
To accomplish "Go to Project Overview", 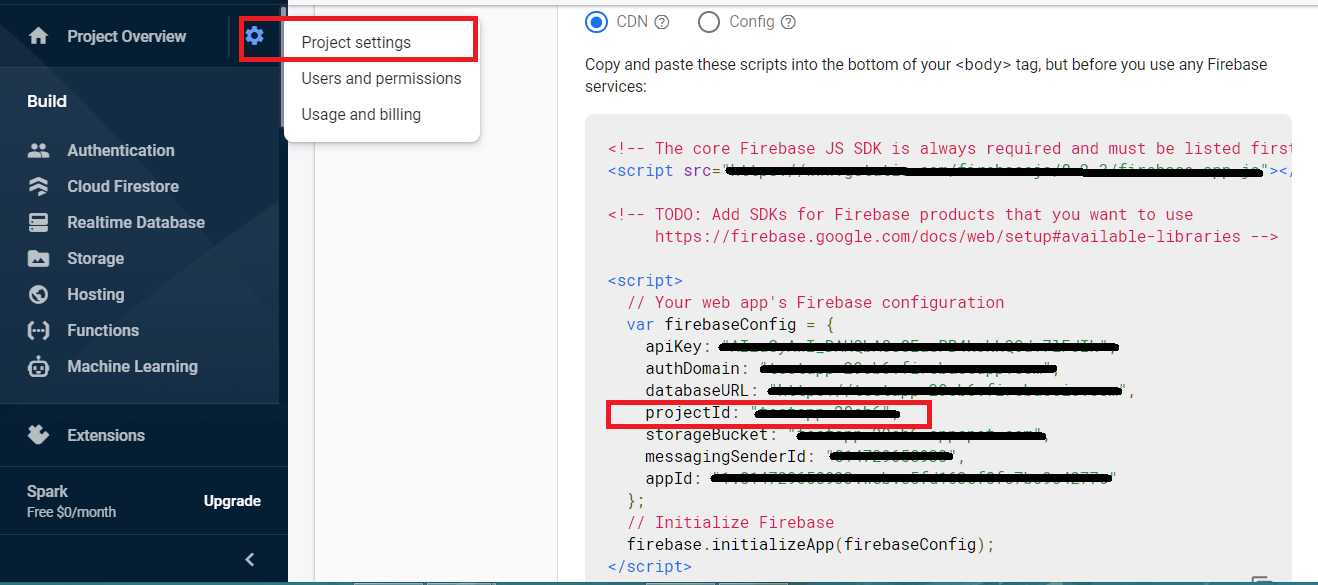I will pos(126,36).
